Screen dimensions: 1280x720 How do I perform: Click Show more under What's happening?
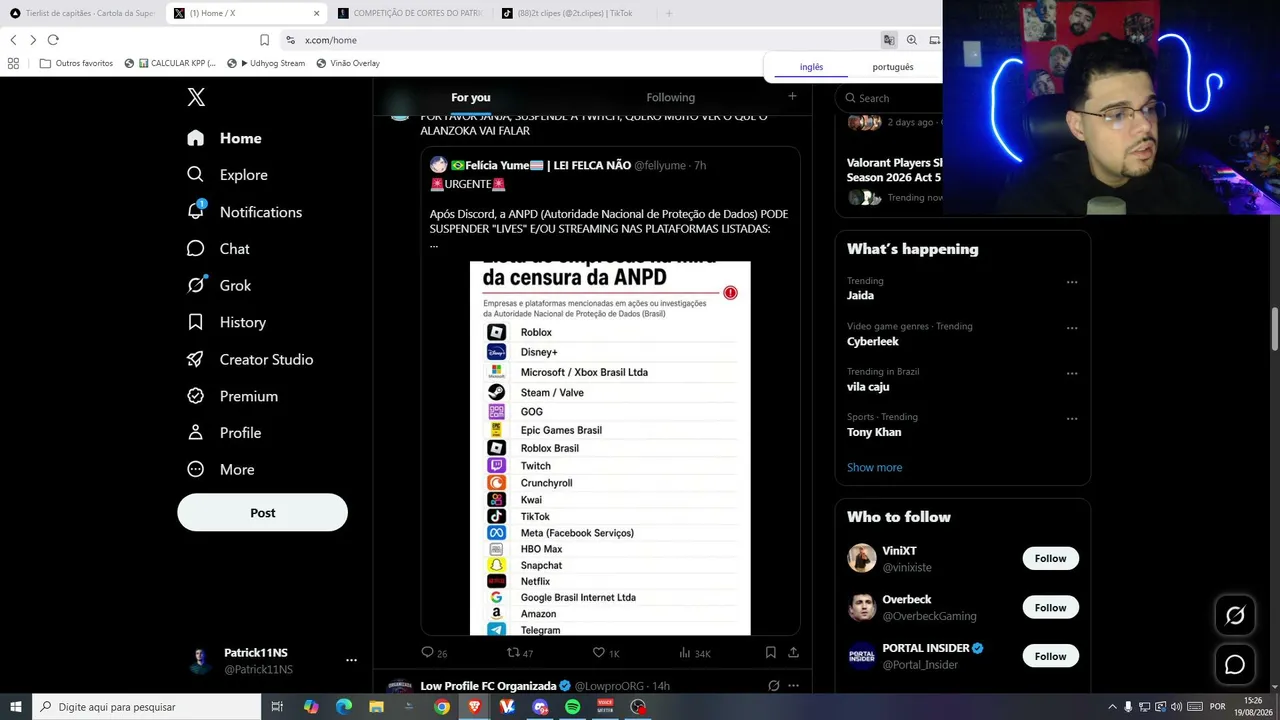[x=874, y=467]
